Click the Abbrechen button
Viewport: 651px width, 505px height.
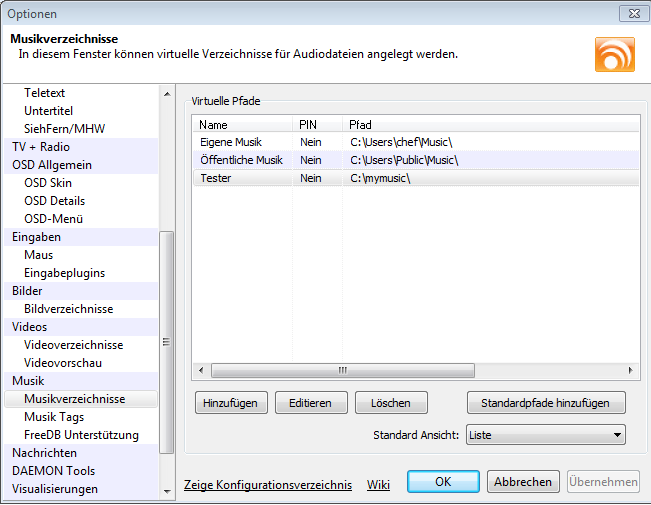click(x=523, y=482)
